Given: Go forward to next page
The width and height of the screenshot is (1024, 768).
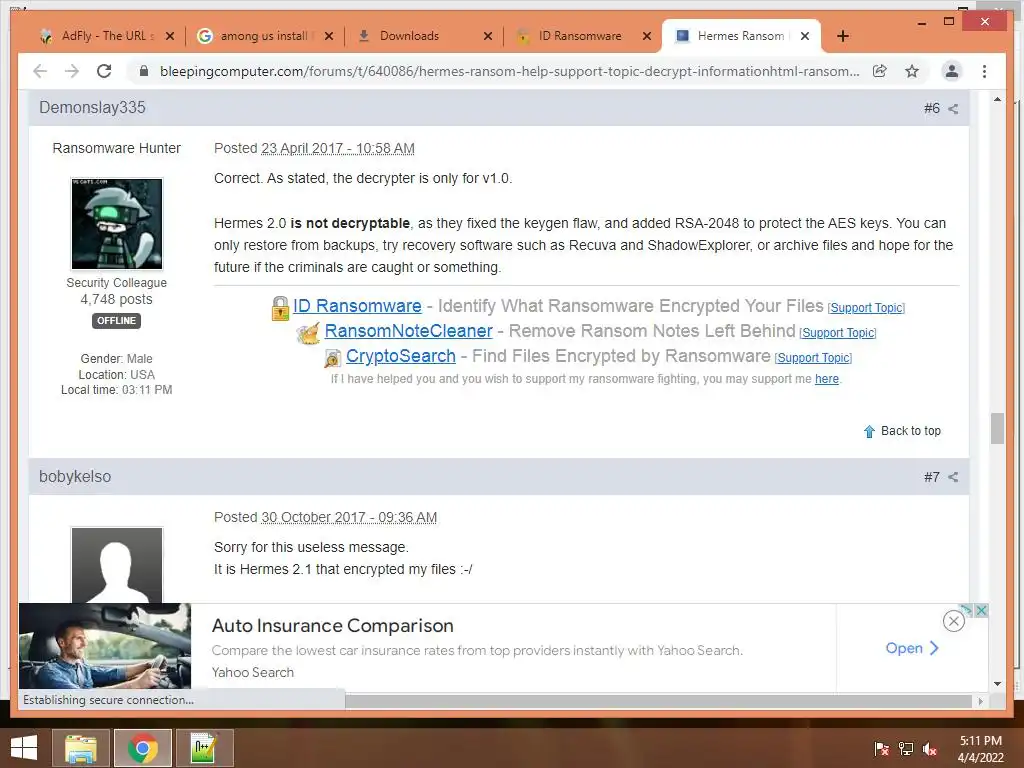Looking at the screenshot, I should pos(72,71).
